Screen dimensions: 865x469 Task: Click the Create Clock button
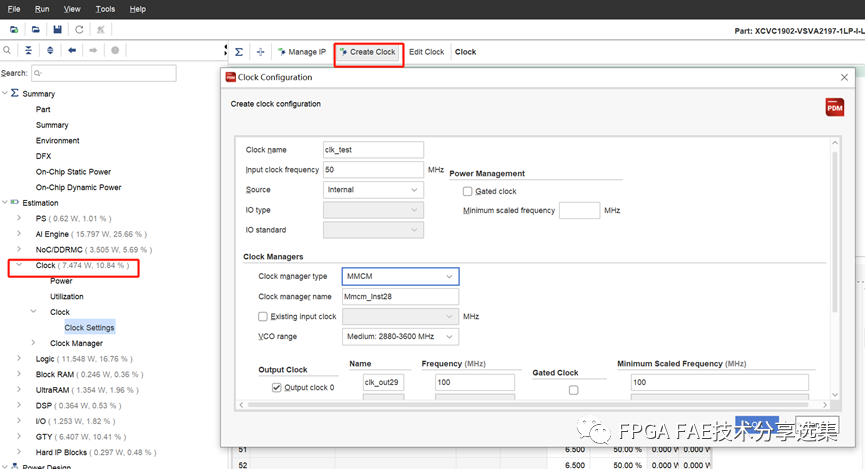pos(368,52)
